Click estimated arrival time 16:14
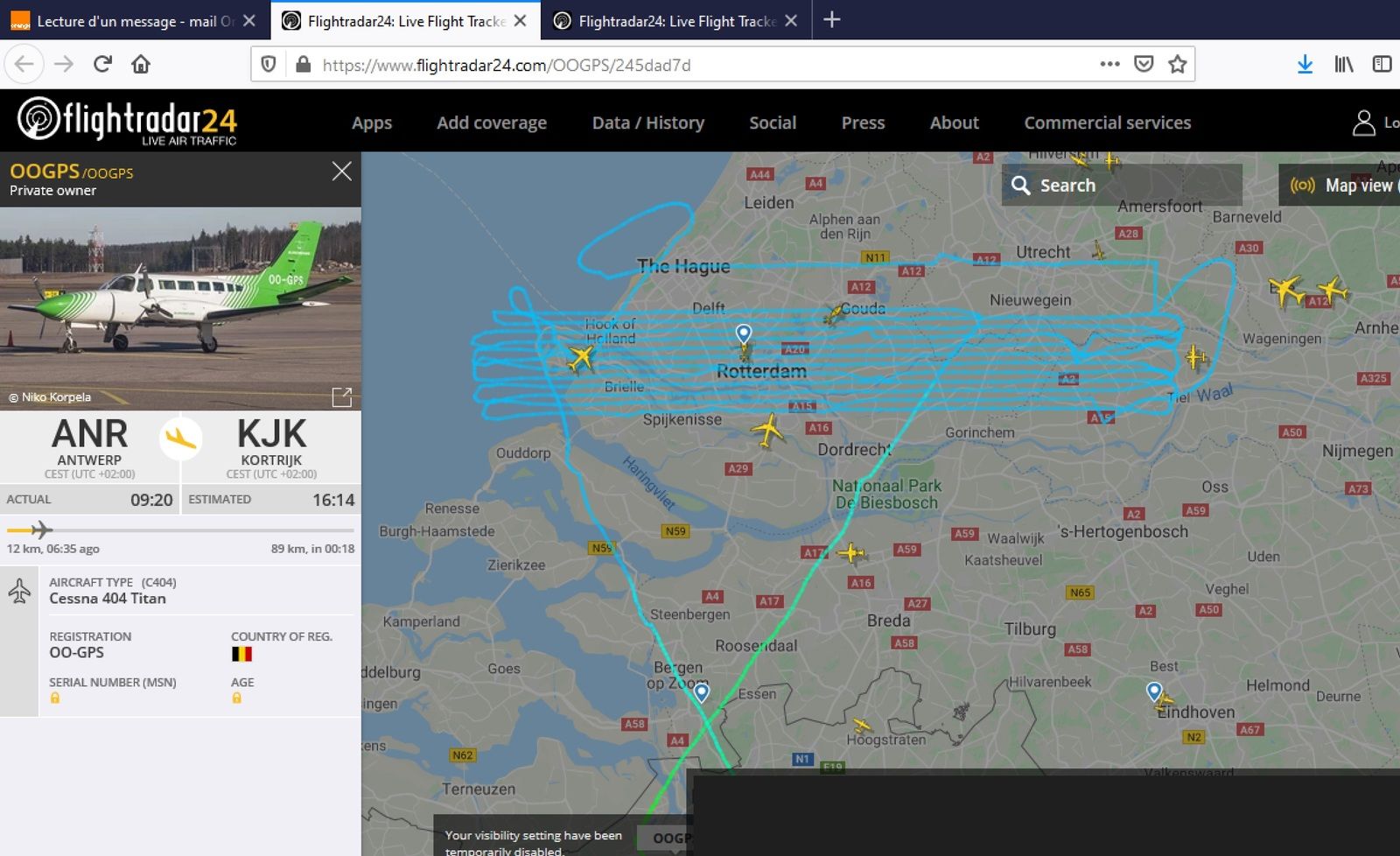This screenshot has height=856, width=1400. tap(333, 500)
